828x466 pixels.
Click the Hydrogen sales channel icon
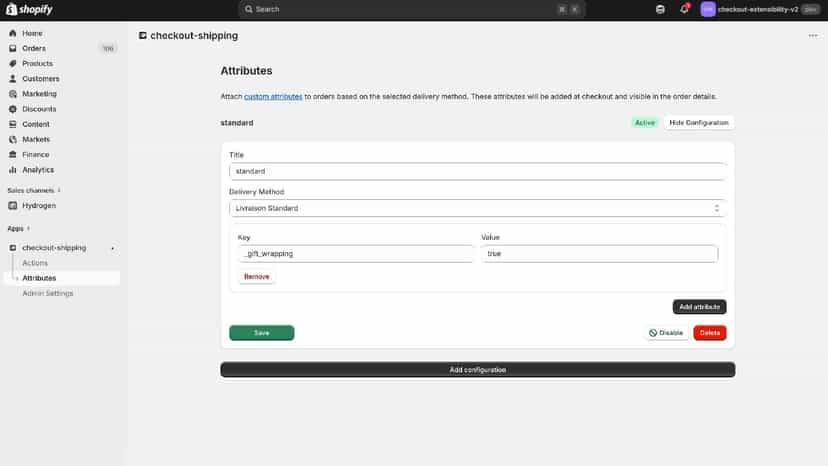[13, 206]
